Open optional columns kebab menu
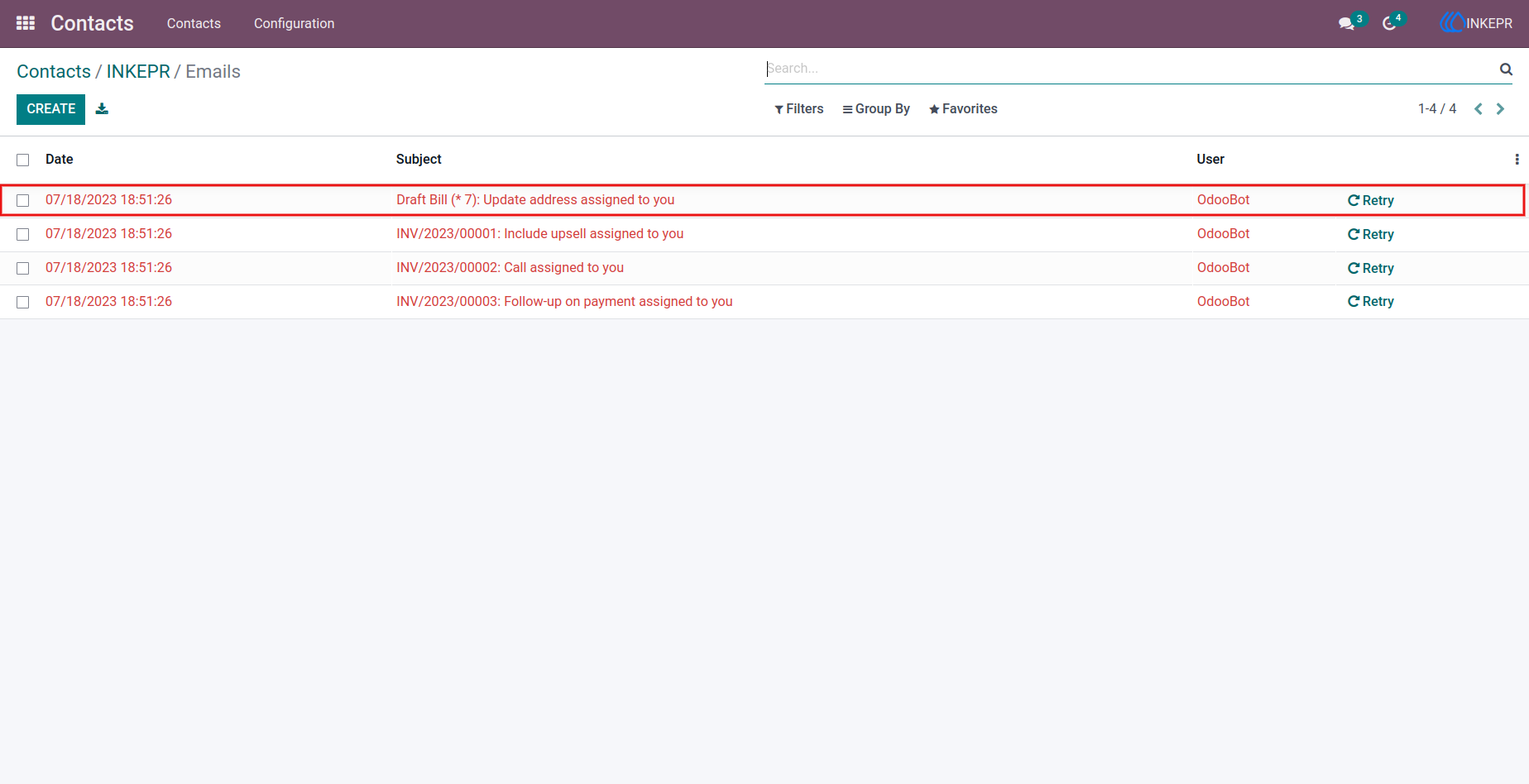The height and width of the screenshot is (784, 1529). click(x=1517, y=160)
